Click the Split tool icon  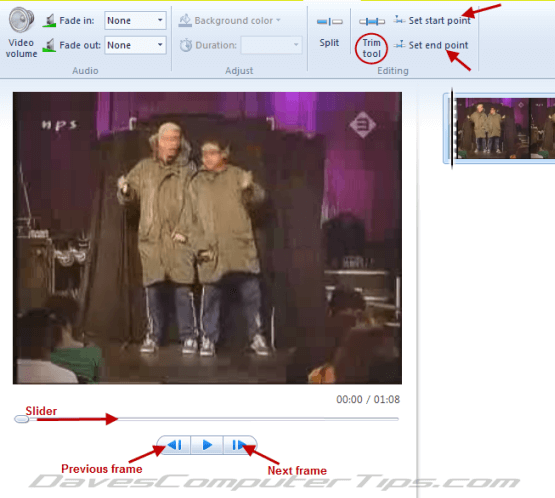click(330, 22)
